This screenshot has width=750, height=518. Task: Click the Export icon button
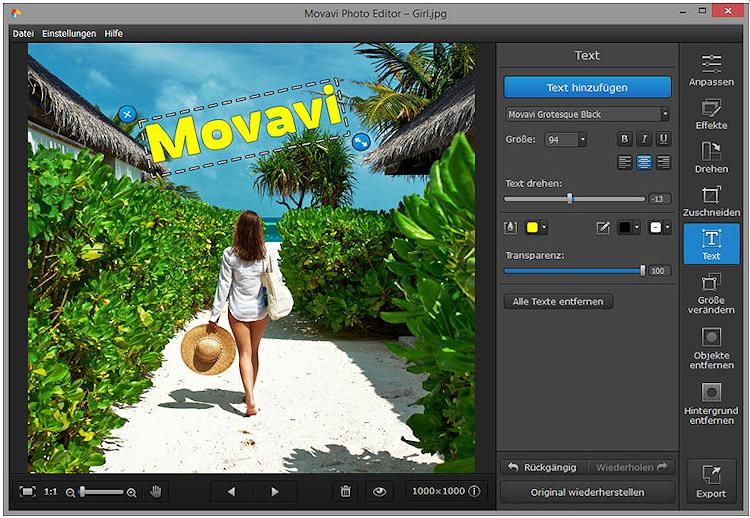point(711,481)
